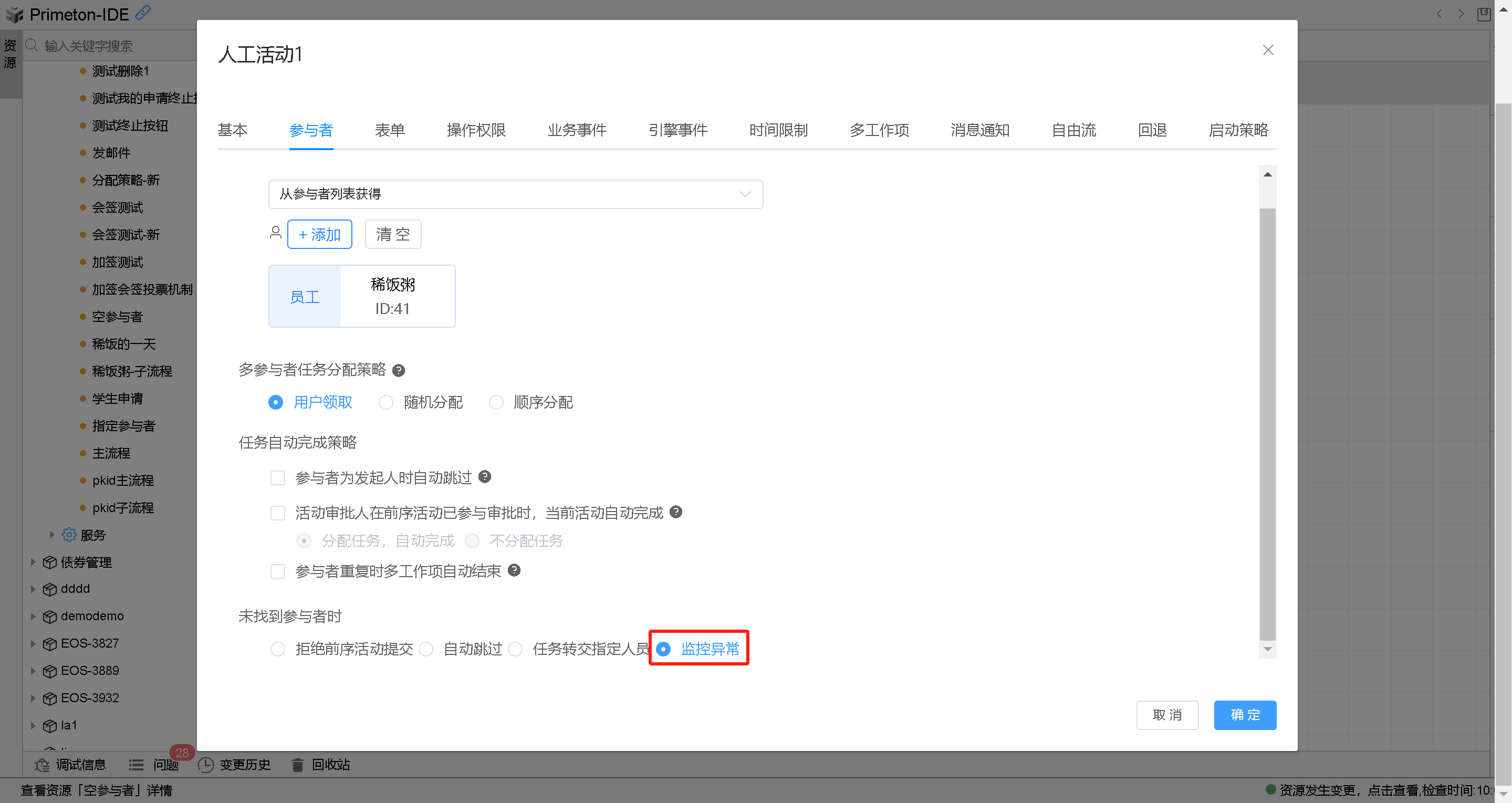Click help icon after 当前活动自动完成 option
Screen dimensions: 1512x803
pos(676,512)
